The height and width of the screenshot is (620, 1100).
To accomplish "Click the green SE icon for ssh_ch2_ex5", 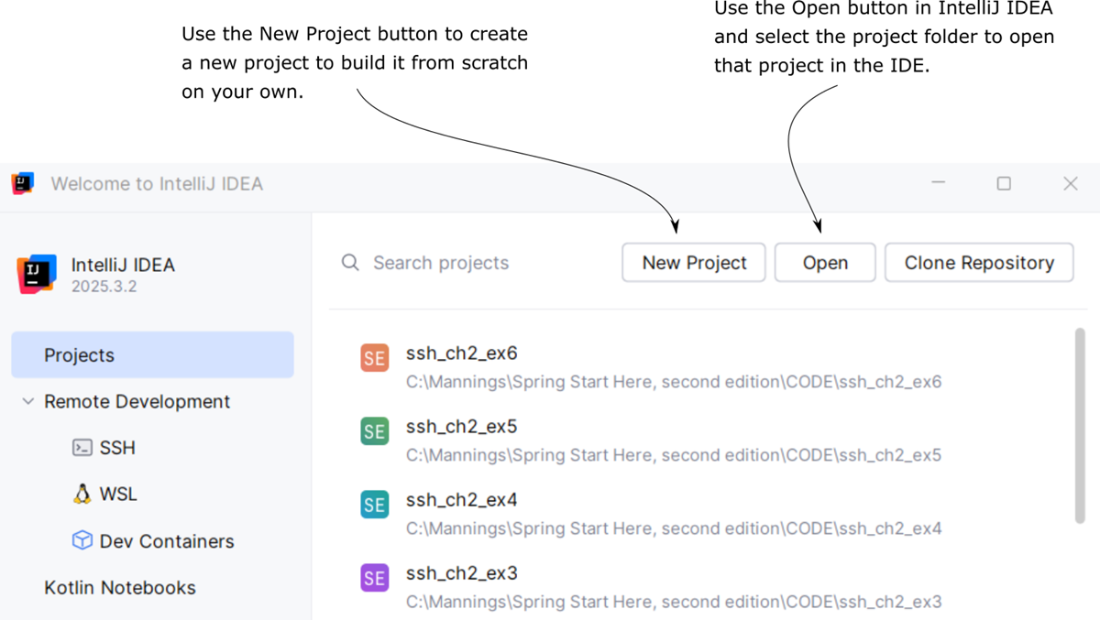I will point(375,431).
